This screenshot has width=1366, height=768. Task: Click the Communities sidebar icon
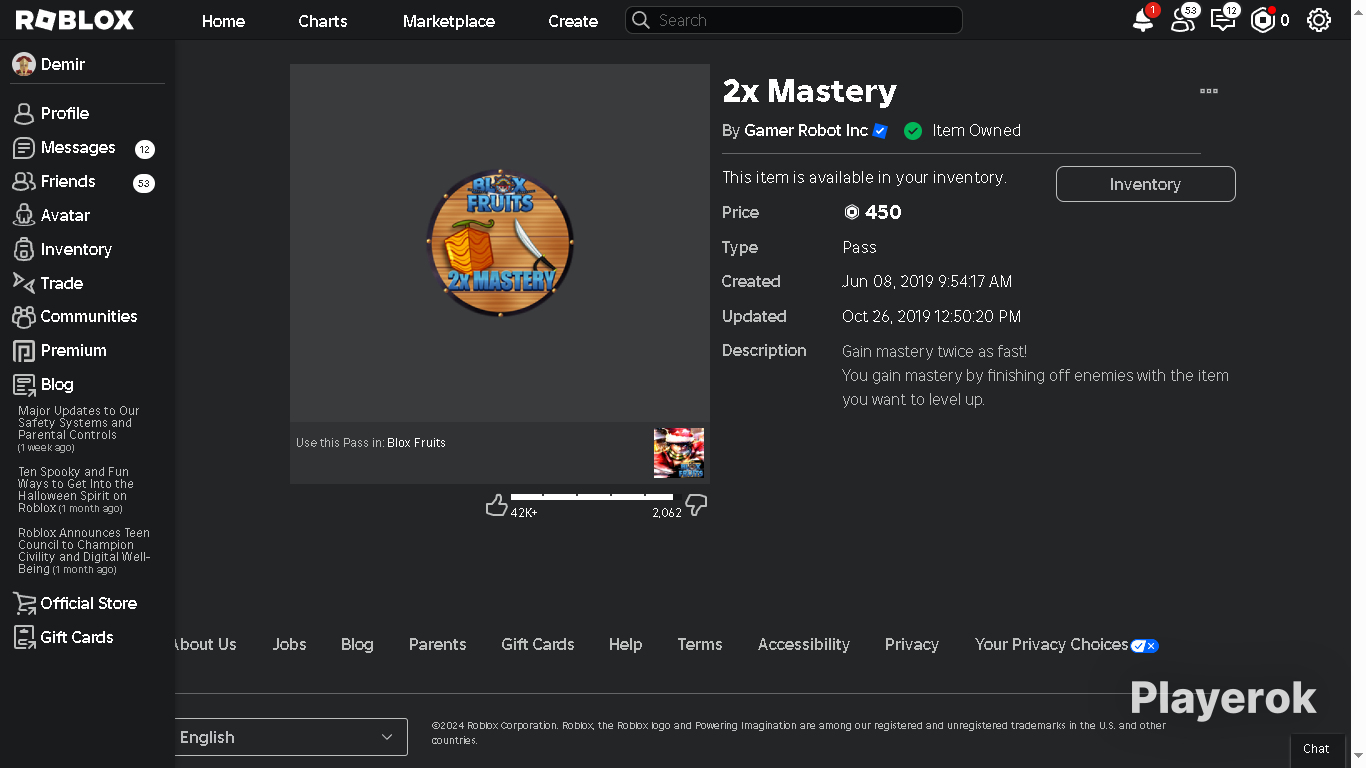pos(24,317)
